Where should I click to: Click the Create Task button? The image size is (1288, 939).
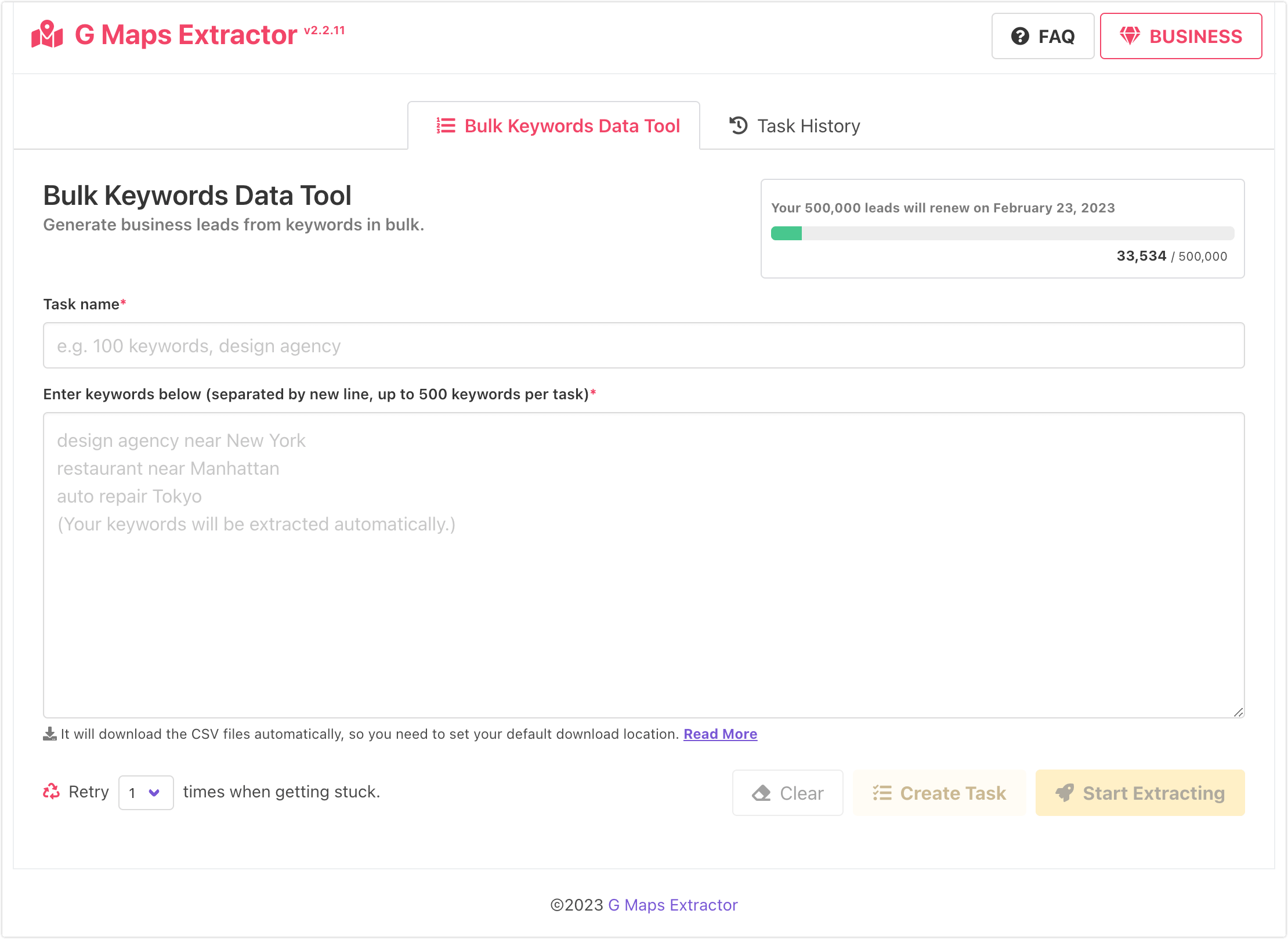point(939,793)
